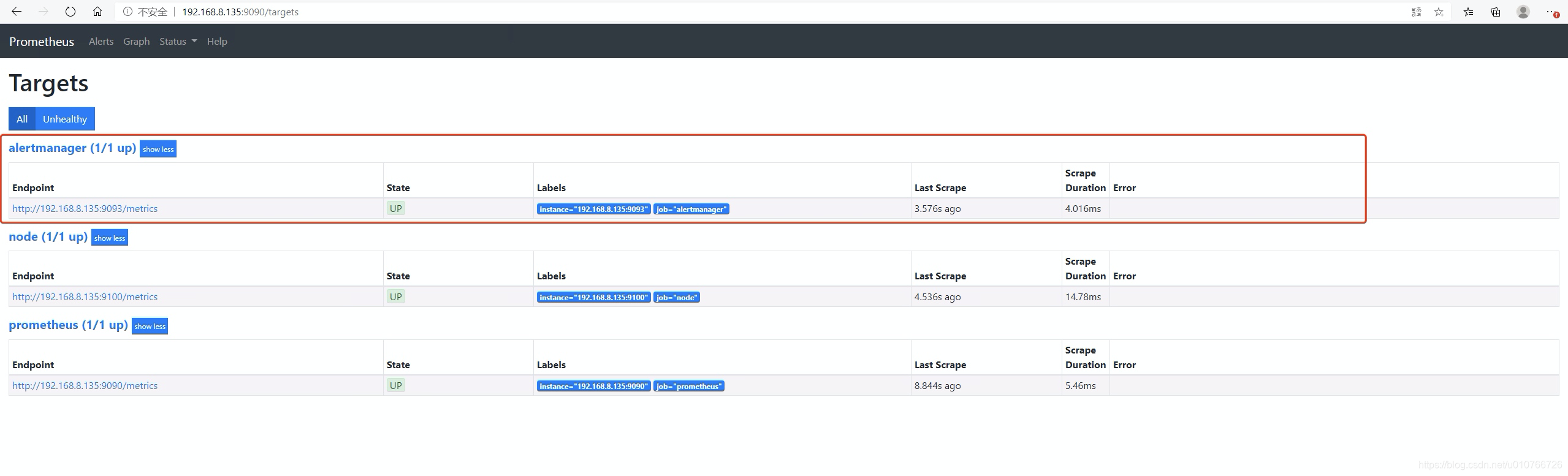Go back with the browser back arrow
This screenshot has width=1568, height=476.
(17, 12)
